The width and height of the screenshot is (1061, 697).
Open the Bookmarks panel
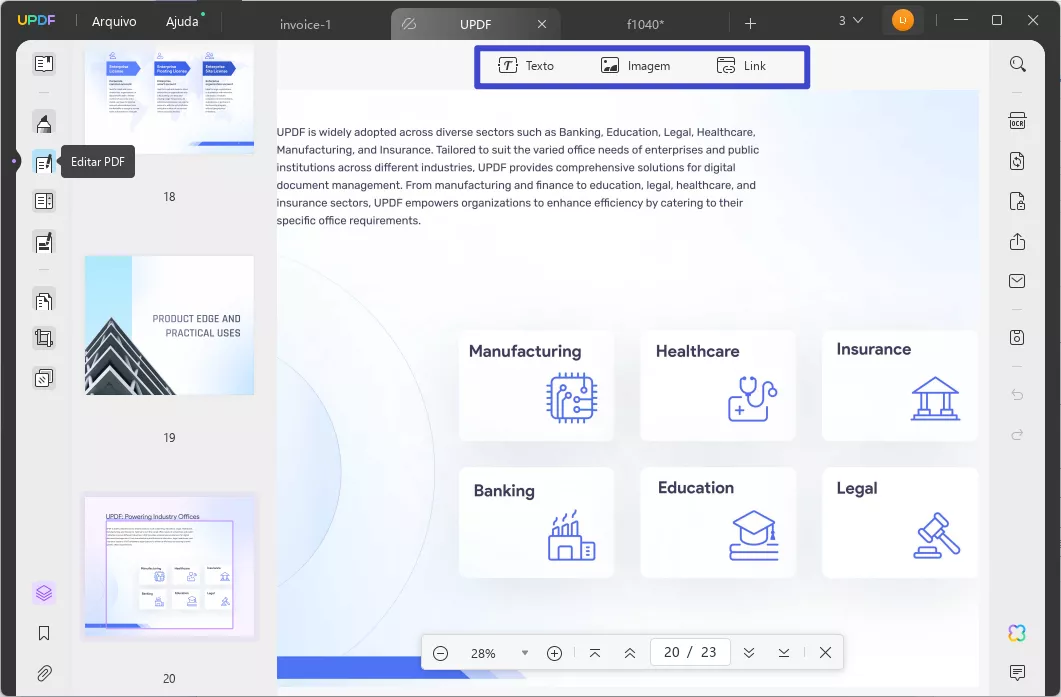44,633
